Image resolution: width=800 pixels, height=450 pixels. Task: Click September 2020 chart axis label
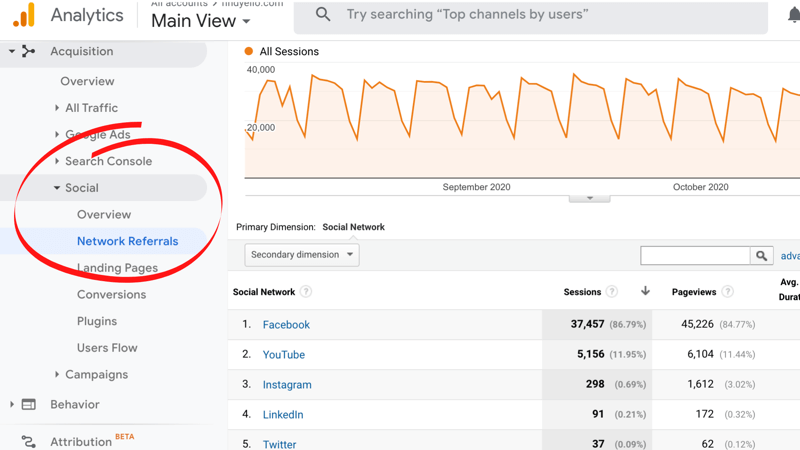click(x=477, y=187)
